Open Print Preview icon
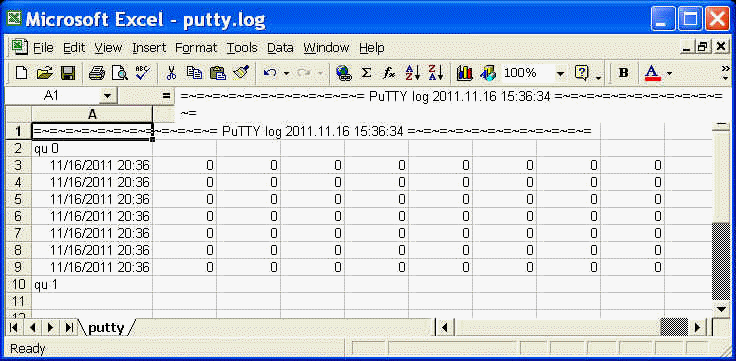 (119, 73)
